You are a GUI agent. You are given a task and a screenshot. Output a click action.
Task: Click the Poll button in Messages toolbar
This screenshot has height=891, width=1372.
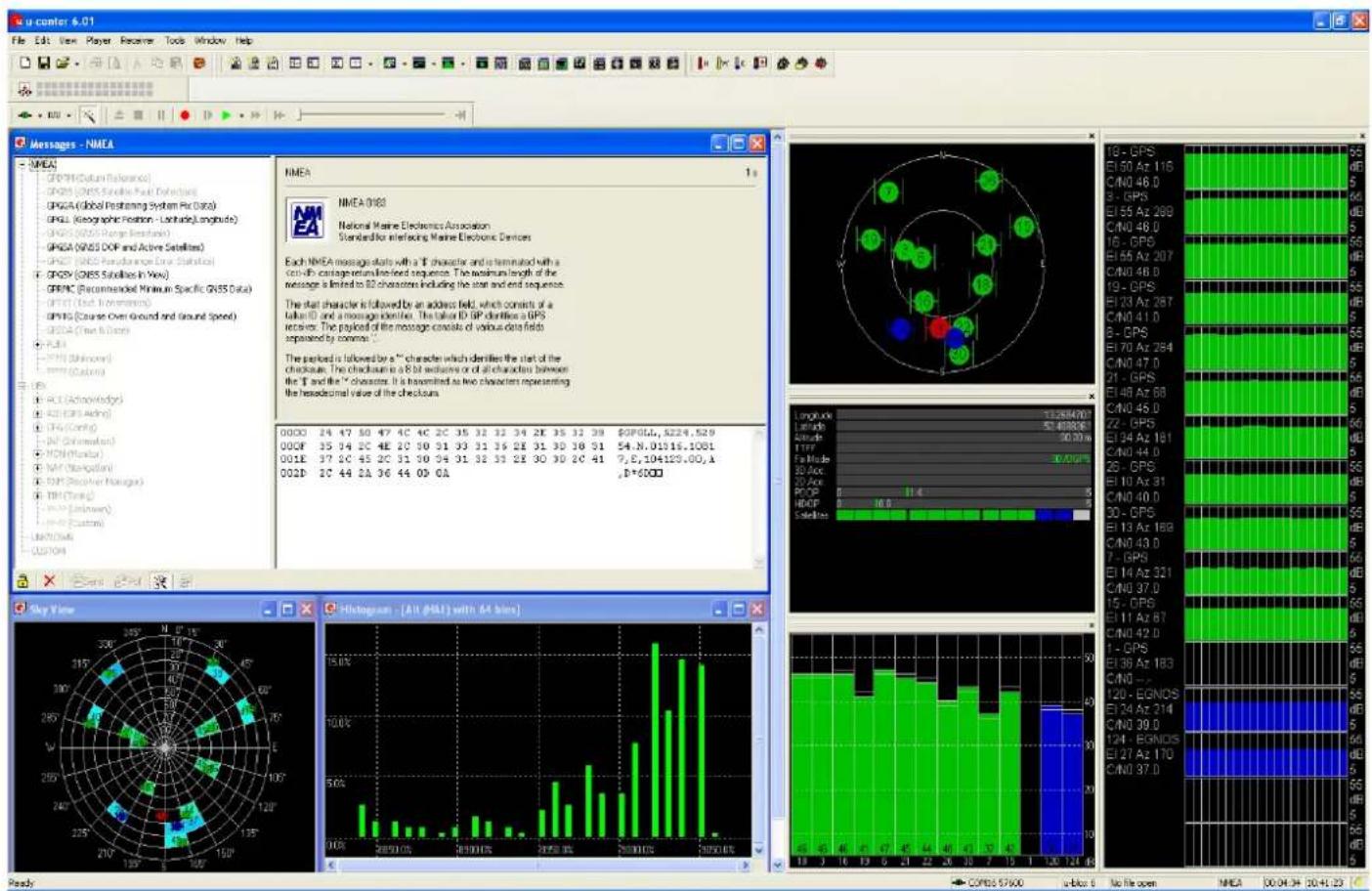pos(128,581)
